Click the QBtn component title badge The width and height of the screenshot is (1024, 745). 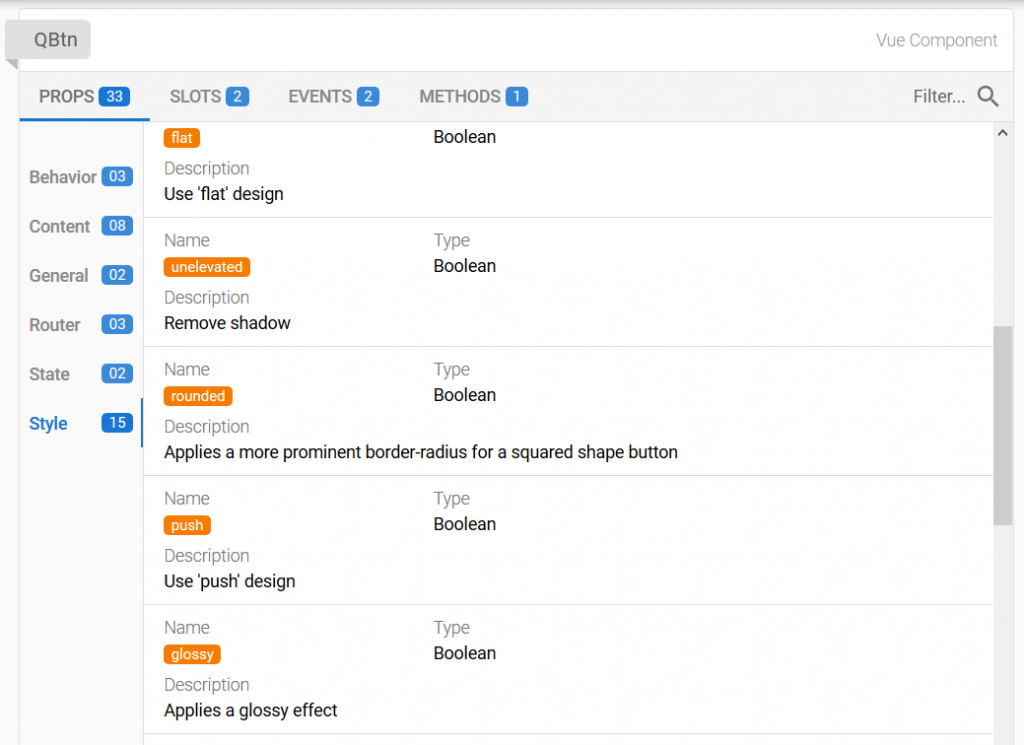pos(55,40)
